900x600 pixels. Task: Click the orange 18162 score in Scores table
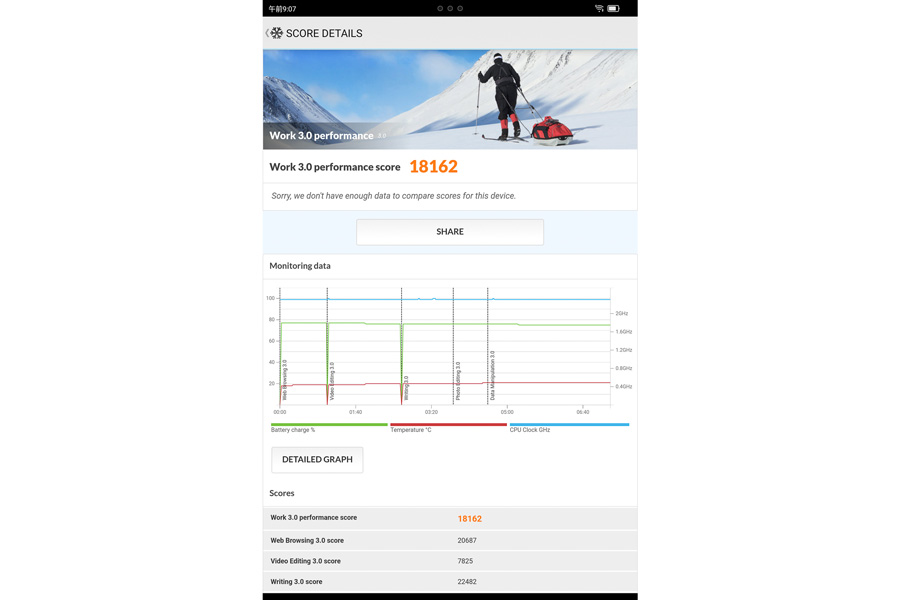[x=470, y=518]
